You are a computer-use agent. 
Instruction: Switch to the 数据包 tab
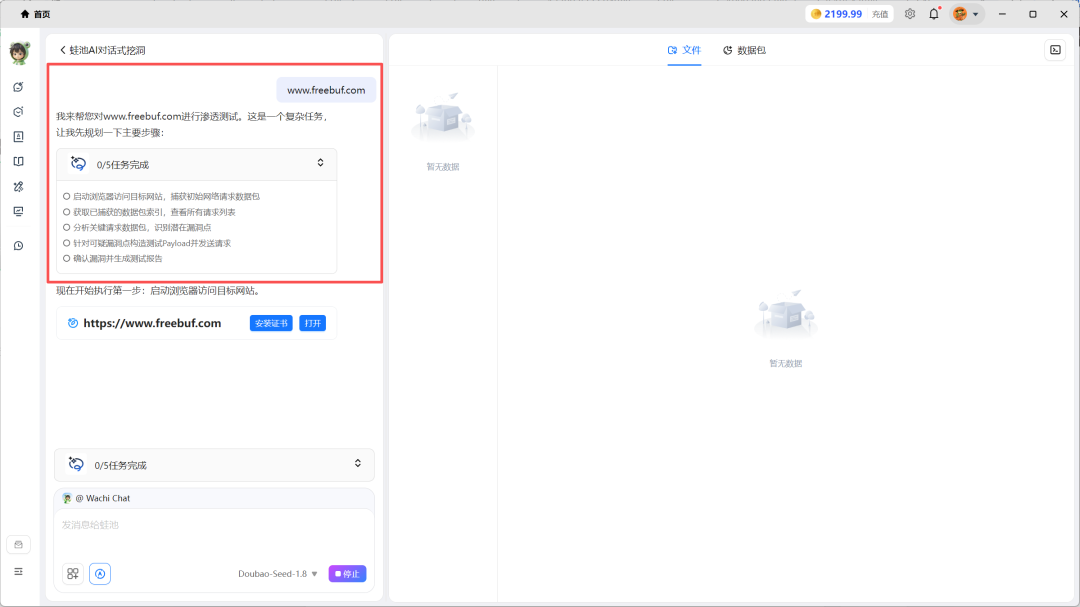(744, 49)
